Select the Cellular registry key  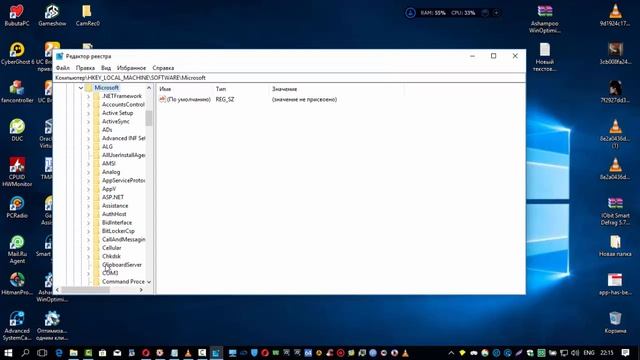click(111, 248)
